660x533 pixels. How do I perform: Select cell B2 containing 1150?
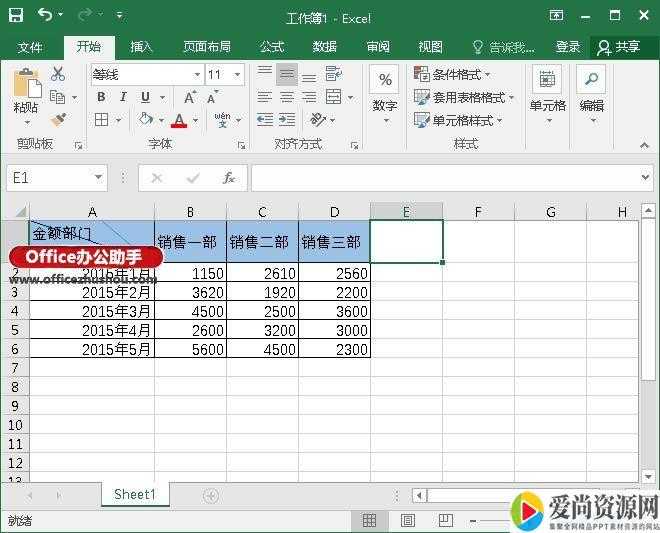pyautogui.click(x=190, y=273)
